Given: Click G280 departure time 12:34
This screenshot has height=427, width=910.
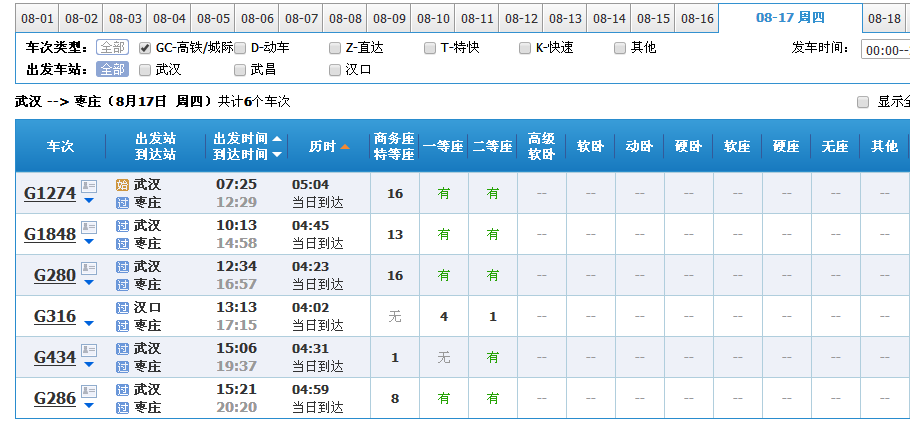Looking at the screenshot, I should click(x=236, y=267).
